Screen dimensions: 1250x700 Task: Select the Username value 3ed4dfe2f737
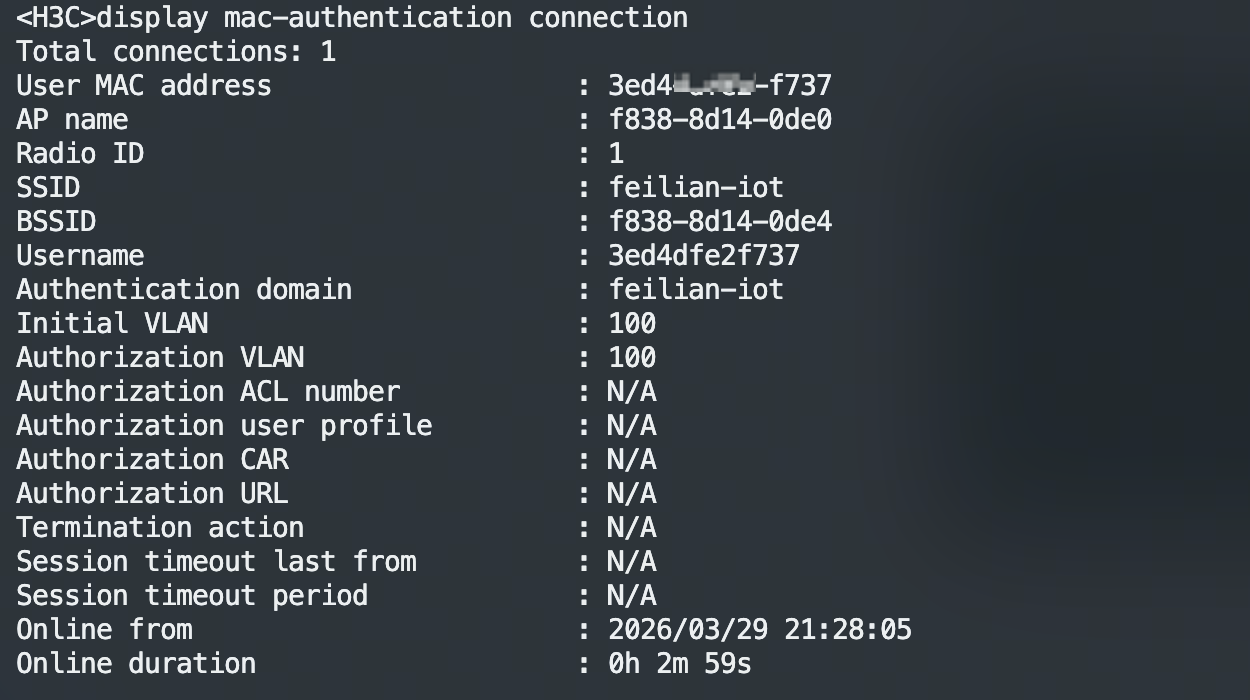[x=704, y=255]
